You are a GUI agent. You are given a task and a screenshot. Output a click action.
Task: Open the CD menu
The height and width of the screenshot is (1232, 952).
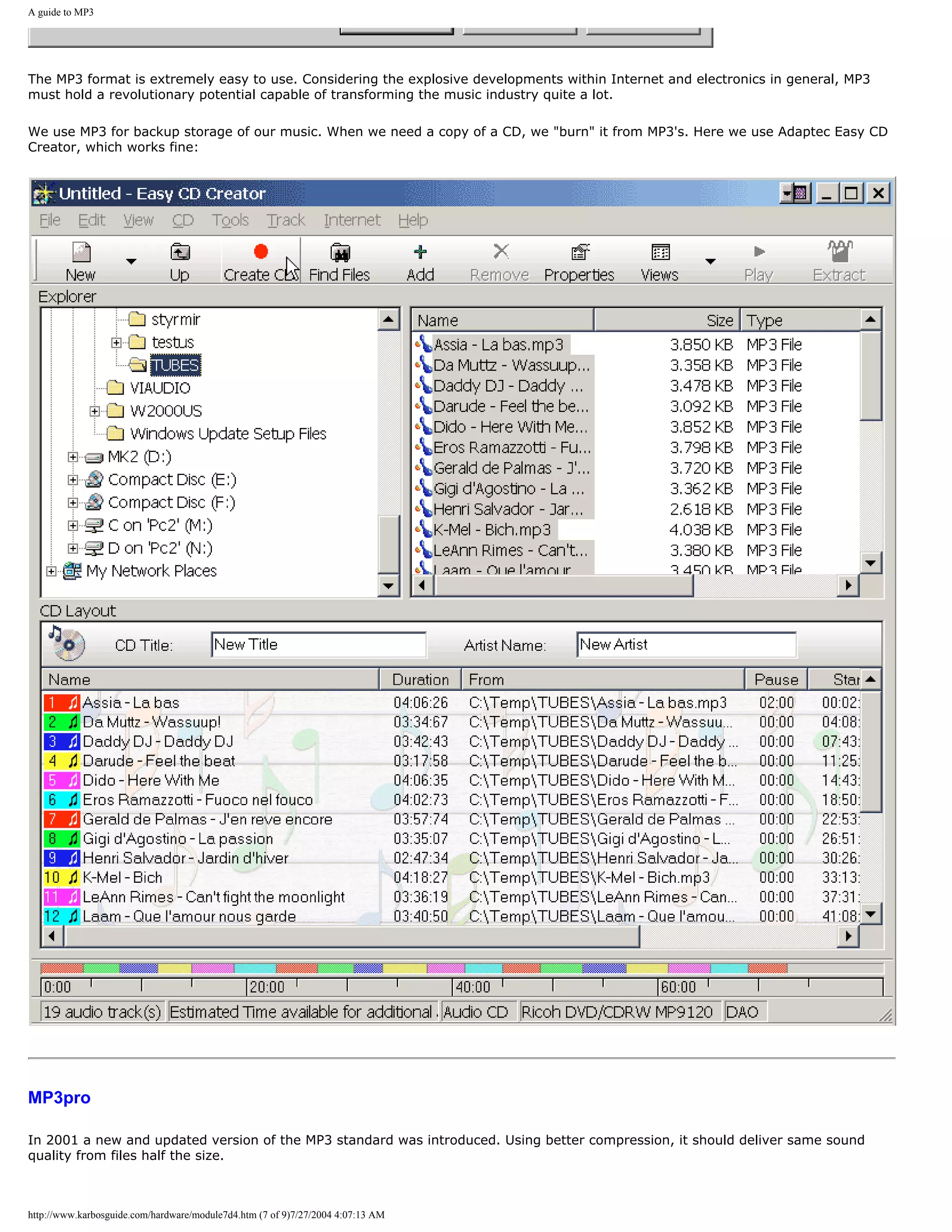coord(183,220)
